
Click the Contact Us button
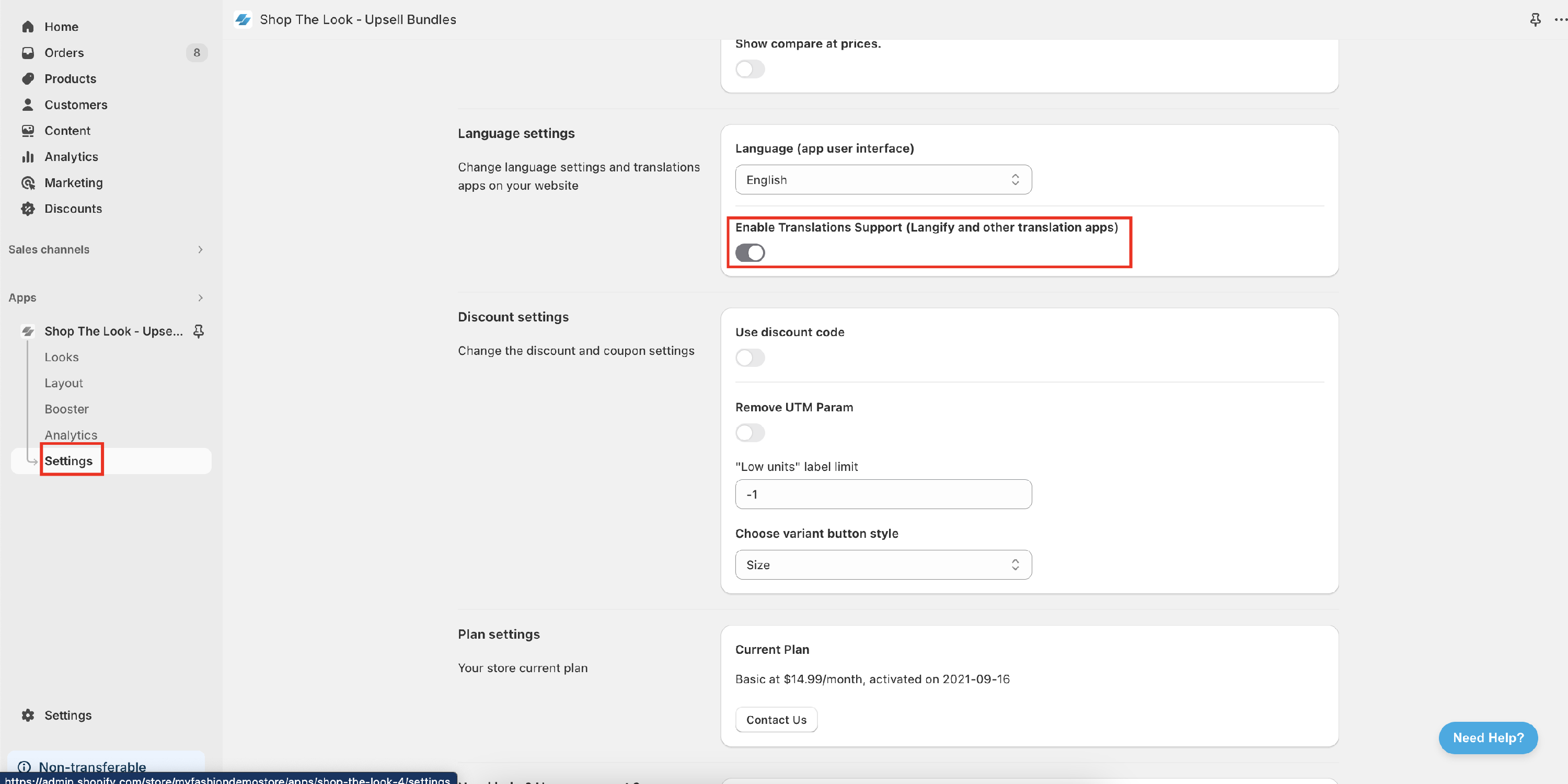point(776,720)
